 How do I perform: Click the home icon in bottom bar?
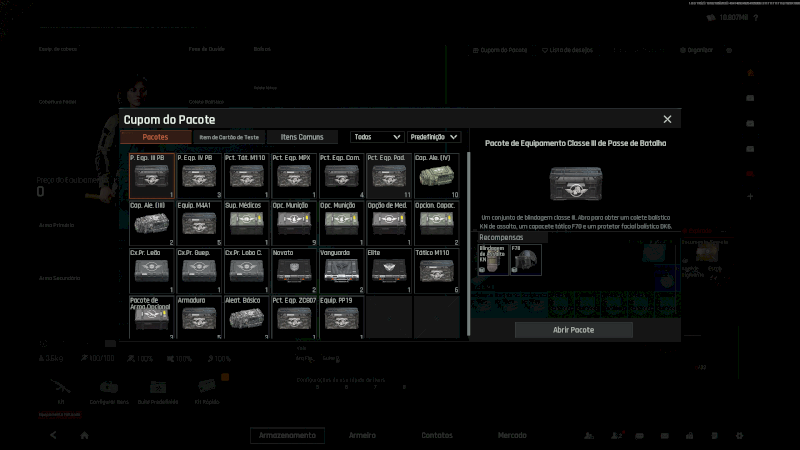click(85, 435)
